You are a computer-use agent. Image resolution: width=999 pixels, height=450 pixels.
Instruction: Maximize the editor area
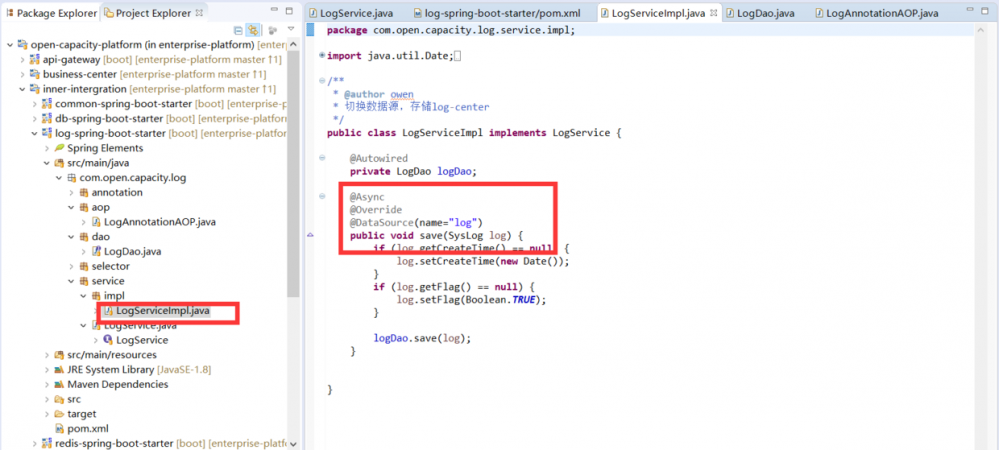(986, 11)
